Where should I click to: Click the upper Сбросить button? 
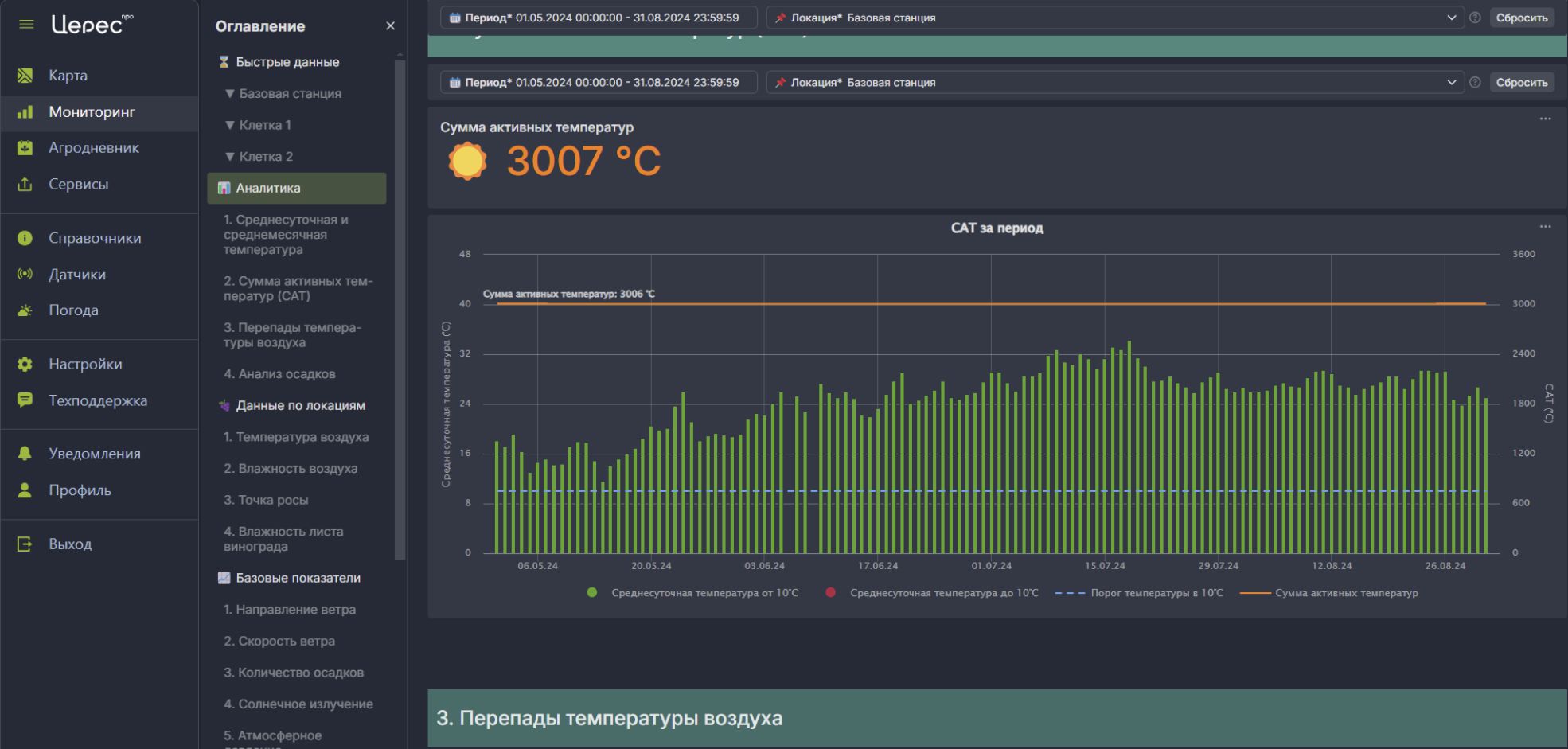tap(1521, 18)
